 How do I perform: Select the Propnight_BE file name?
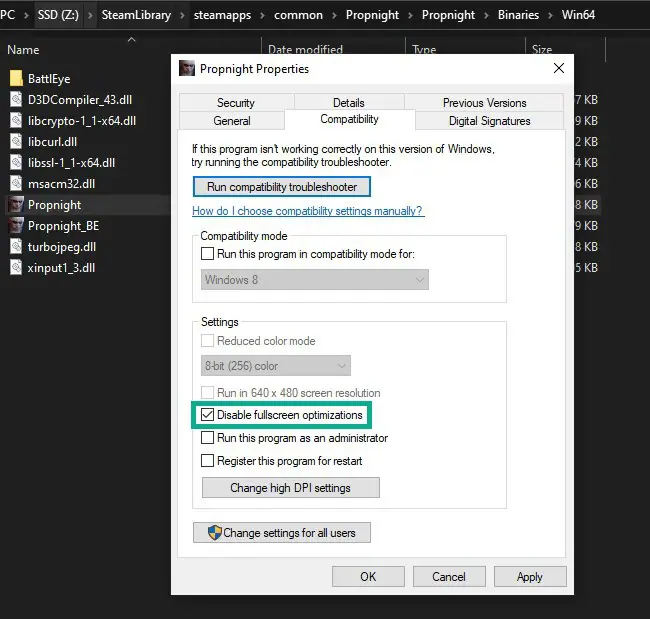tap(63, 226)
